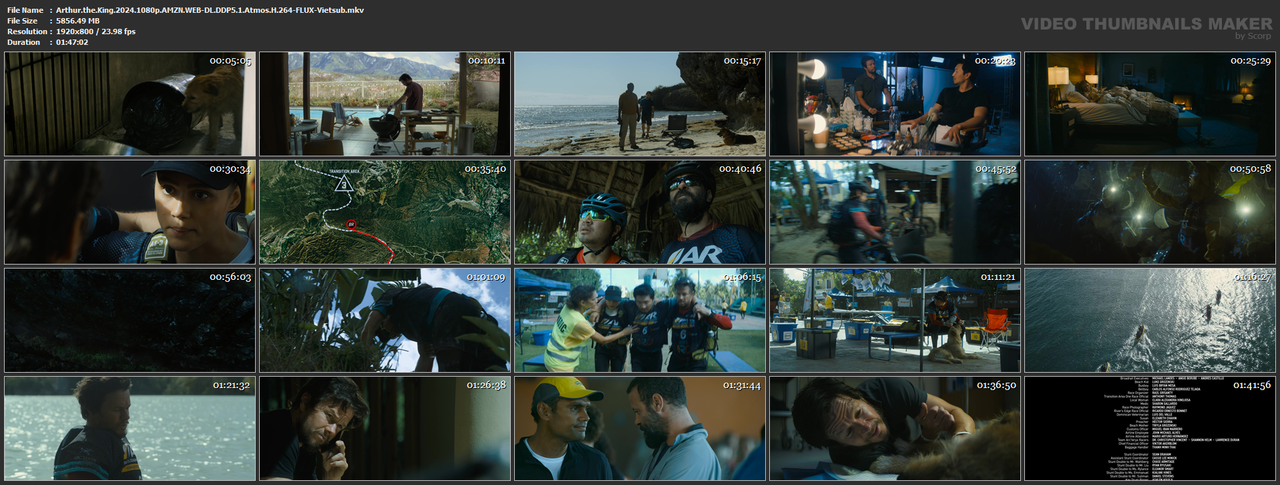Image resolution: width=1280 pixels, height=485 pixels.
Task: Open the bedroom thumbnail at 00:25:29
Action: 1150,104
